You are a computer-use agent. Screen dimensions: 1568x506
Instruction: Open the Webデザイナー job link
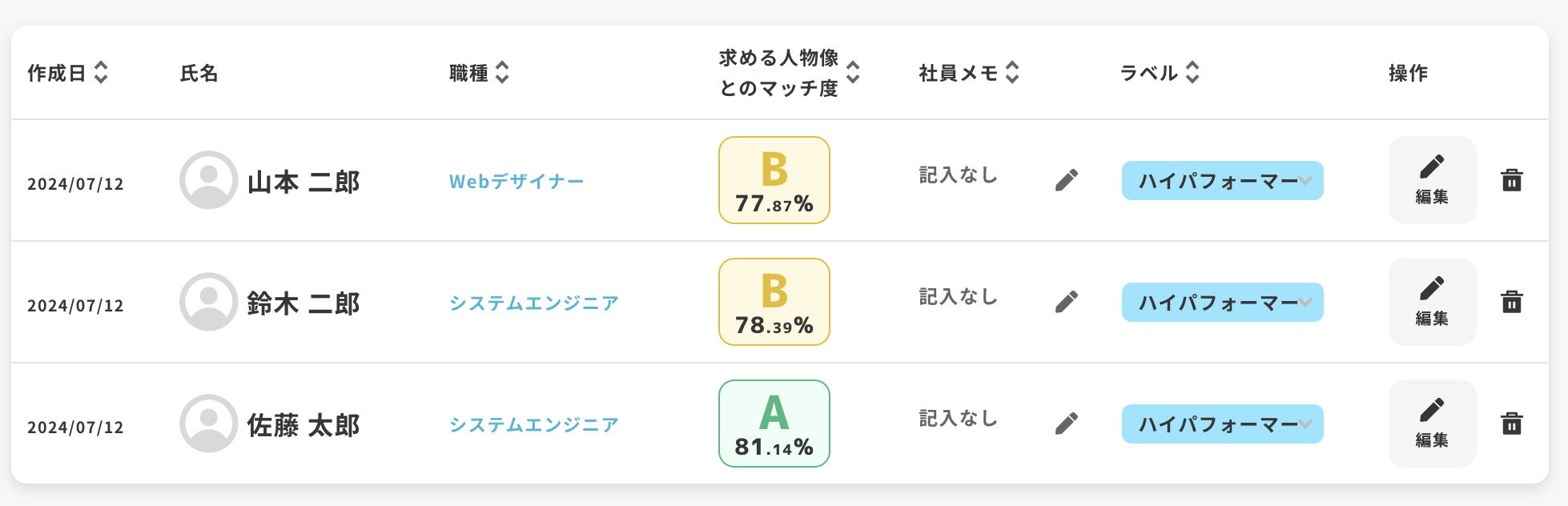517,182
